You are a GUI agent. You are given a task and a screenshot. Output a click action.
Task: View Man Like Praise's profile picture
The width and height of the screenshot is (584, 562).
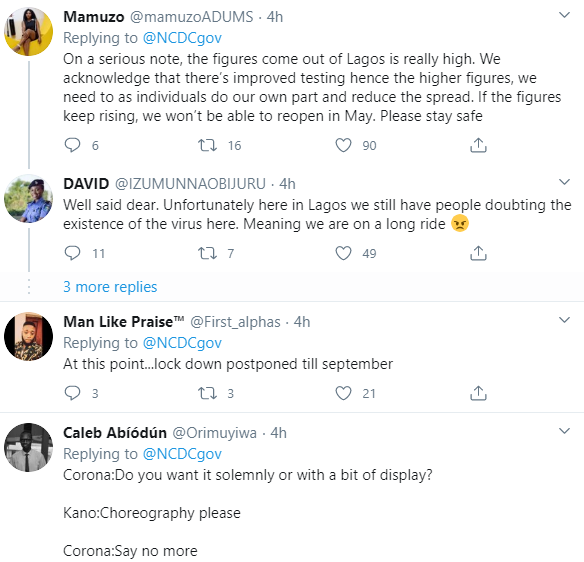[x=28, y=336]
